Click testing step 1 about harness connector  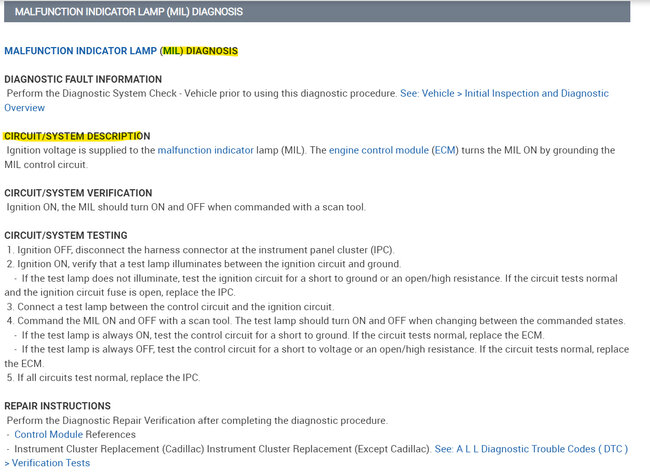coord(200,250)
